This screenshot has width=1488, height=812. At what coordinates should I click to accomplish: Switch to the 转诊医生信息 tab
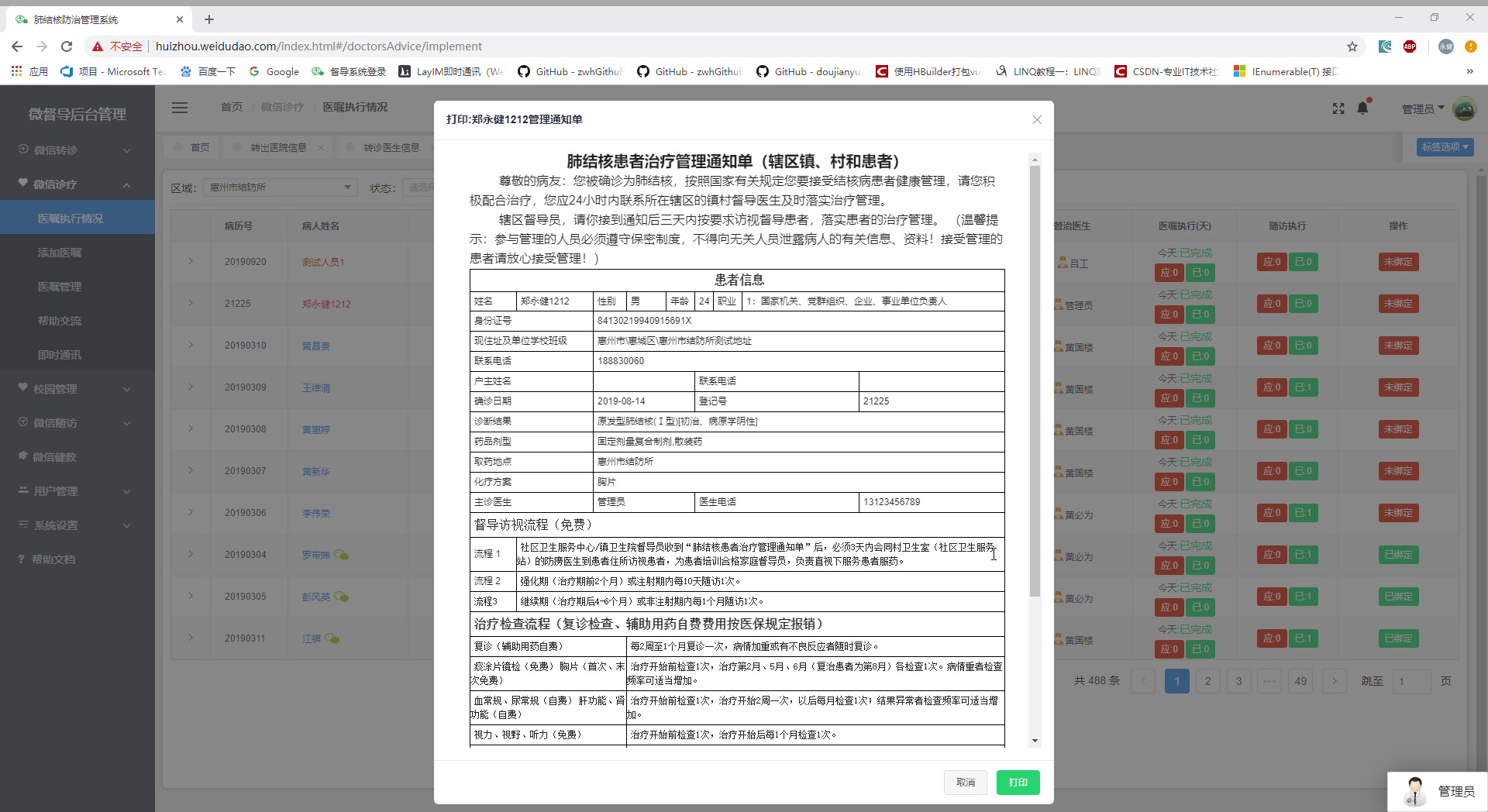(x=391, y=147)
